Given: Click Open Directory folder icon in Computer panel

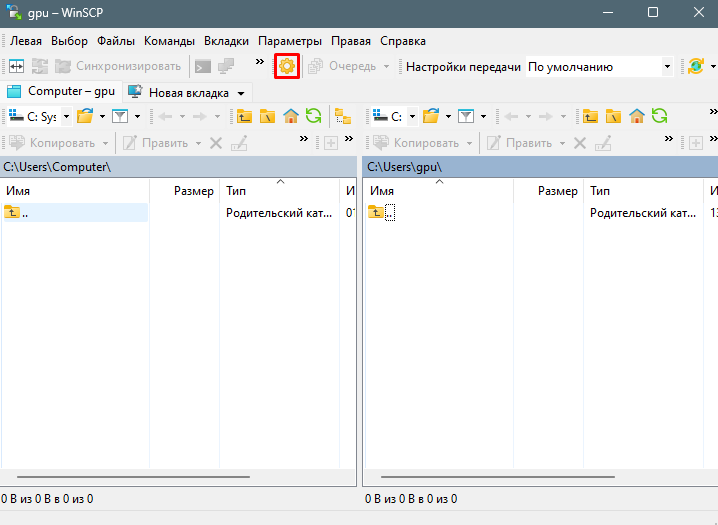Looking at the screenshot, I should click(x=85, y=116).
